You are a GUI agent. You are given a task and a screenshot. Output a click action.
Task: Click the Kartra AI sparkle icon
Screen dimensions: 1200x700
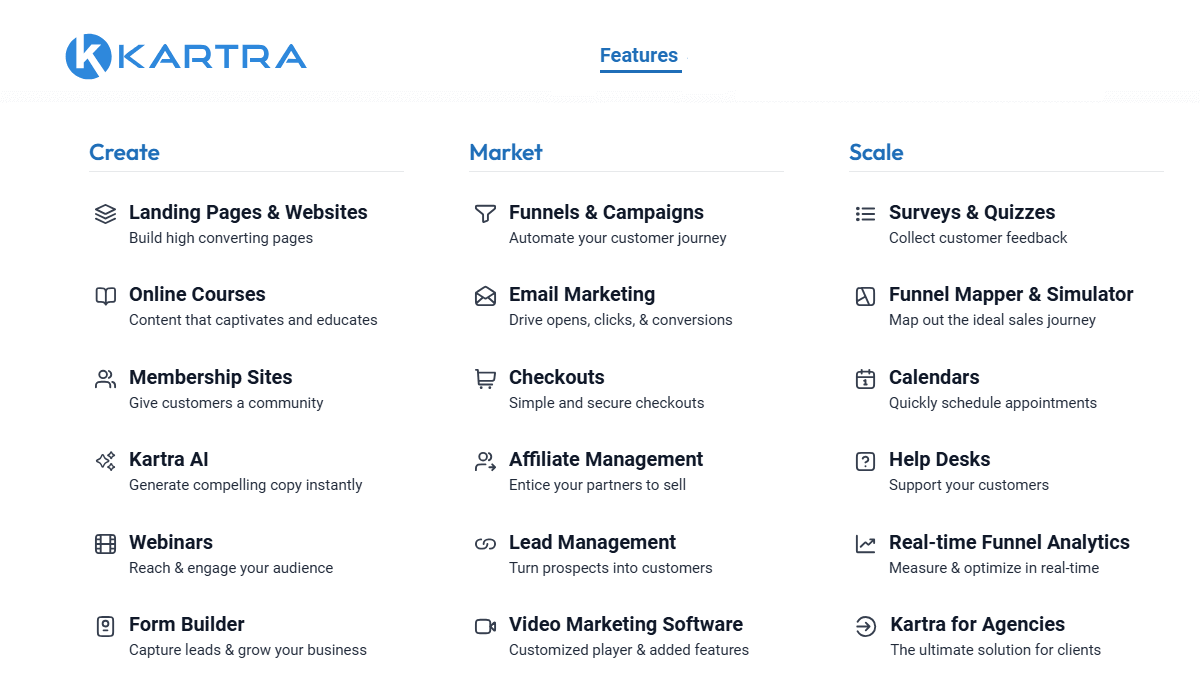pyautogui.click(x=105, y=461)
